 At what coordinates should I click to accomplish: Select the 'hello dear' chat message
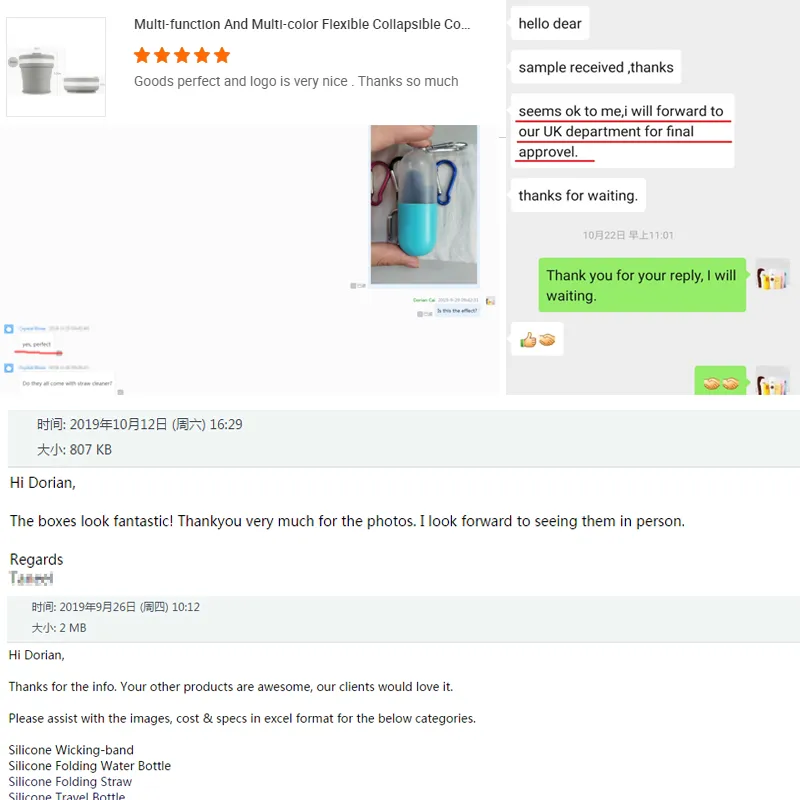point(550,23)
